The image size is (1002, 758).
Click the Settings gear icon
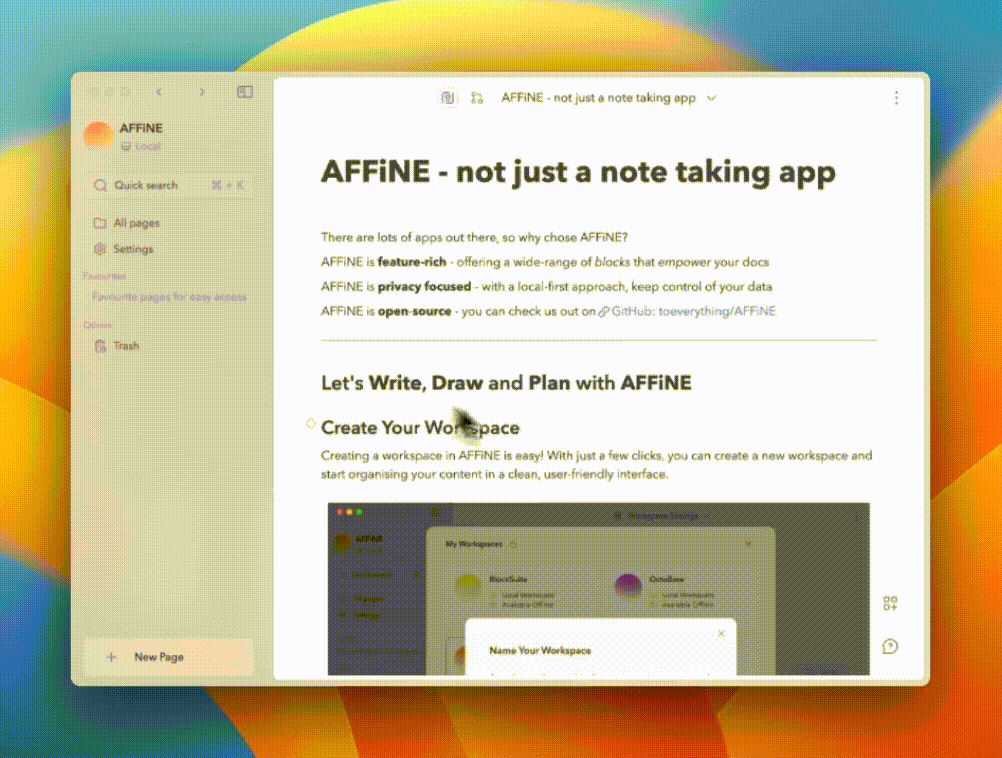[x=100, y=249]
